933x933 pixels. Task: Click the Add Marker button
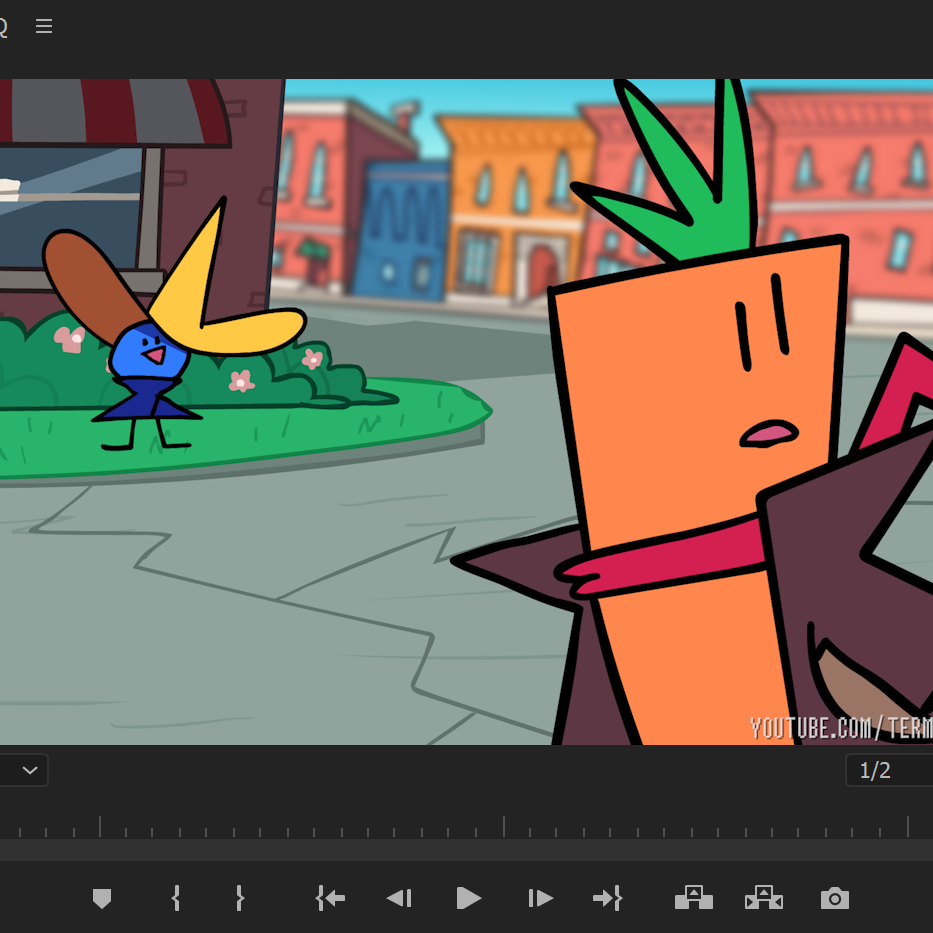(x=102, y=898)
